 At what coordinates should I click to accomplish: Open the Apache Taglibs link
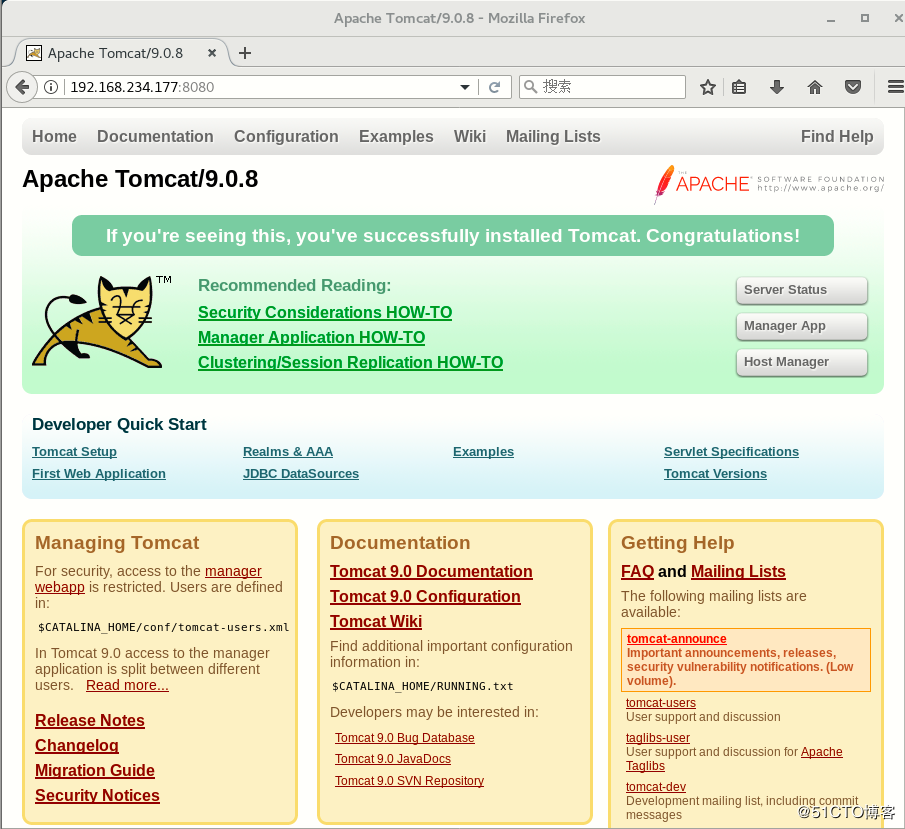(821, 752)
